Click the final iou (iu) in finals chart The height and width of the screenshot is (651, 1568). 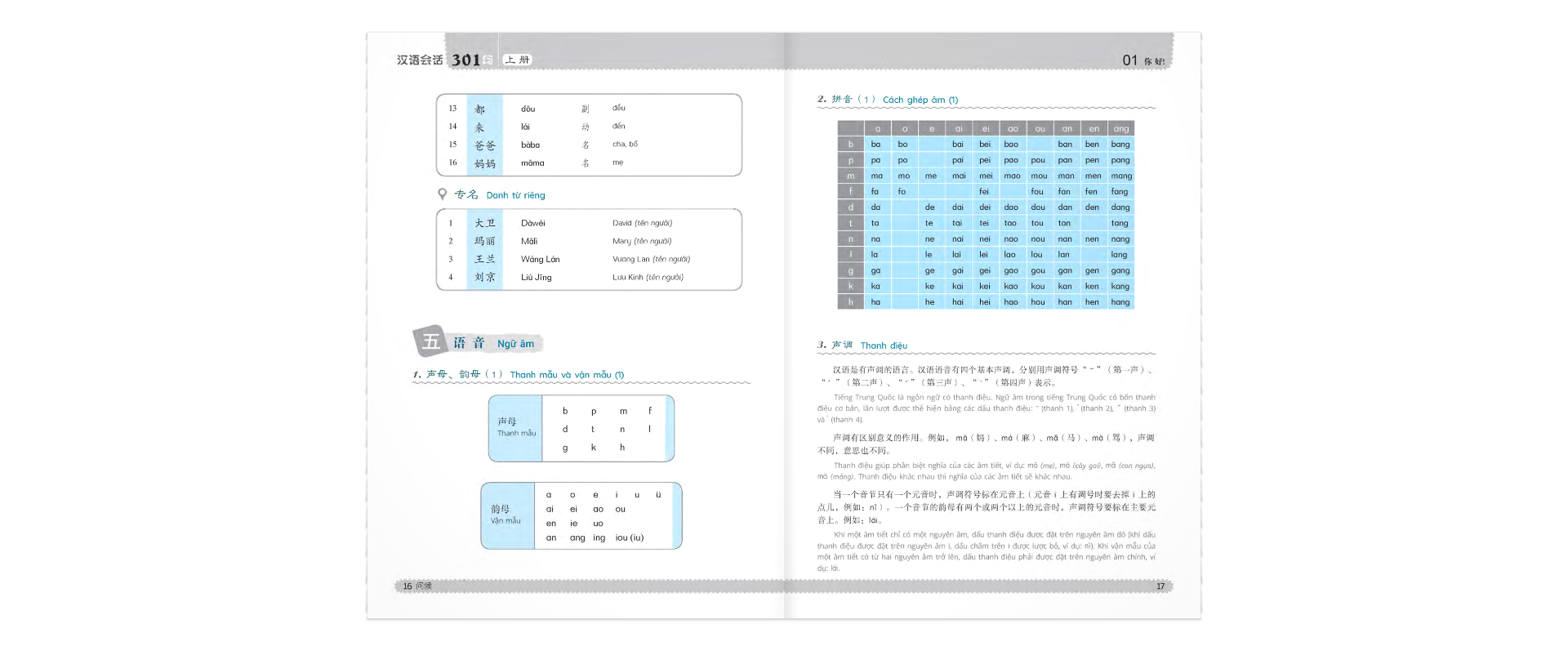tap(630, 538)
